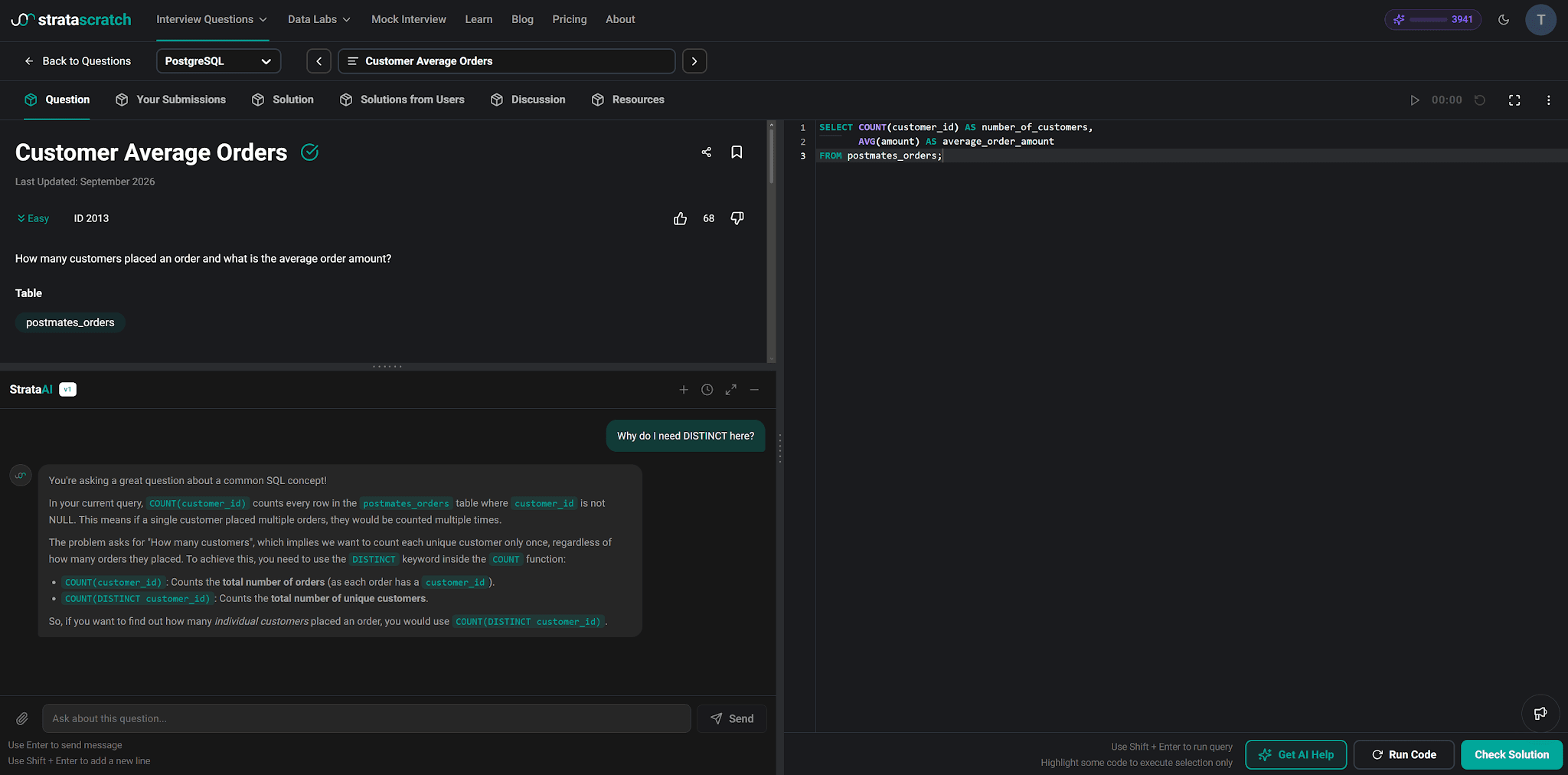Open StrataAI chat history
Viewport: 1568px width, 775px height.
[707, 390]
